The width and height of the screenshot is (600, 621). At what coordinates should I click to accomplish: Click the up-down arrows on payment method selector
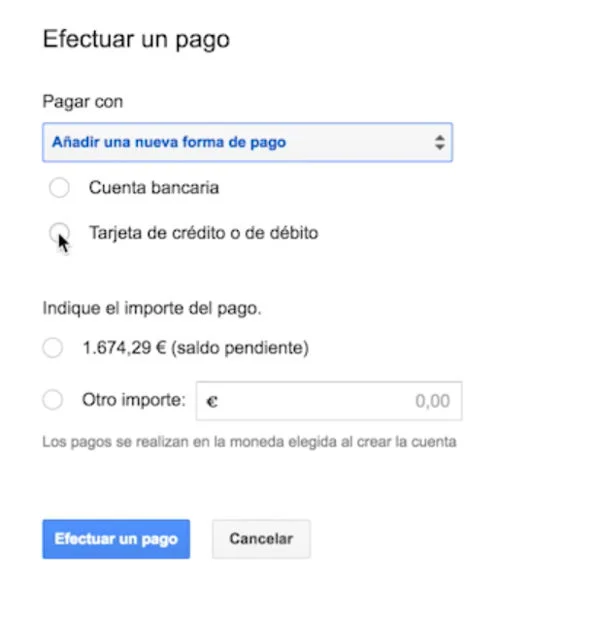(x=439, y=143)
